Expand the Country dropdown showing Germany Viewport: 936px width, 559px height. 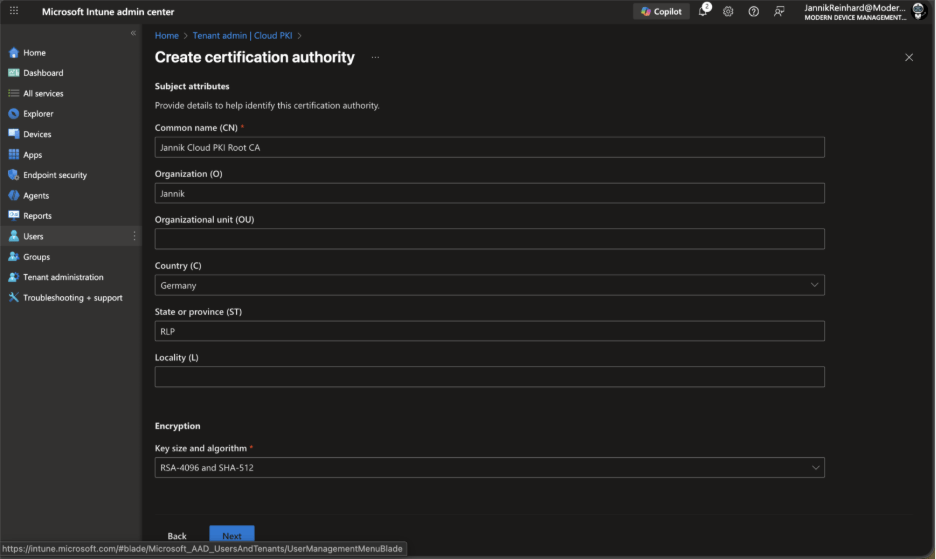(489, 285)
